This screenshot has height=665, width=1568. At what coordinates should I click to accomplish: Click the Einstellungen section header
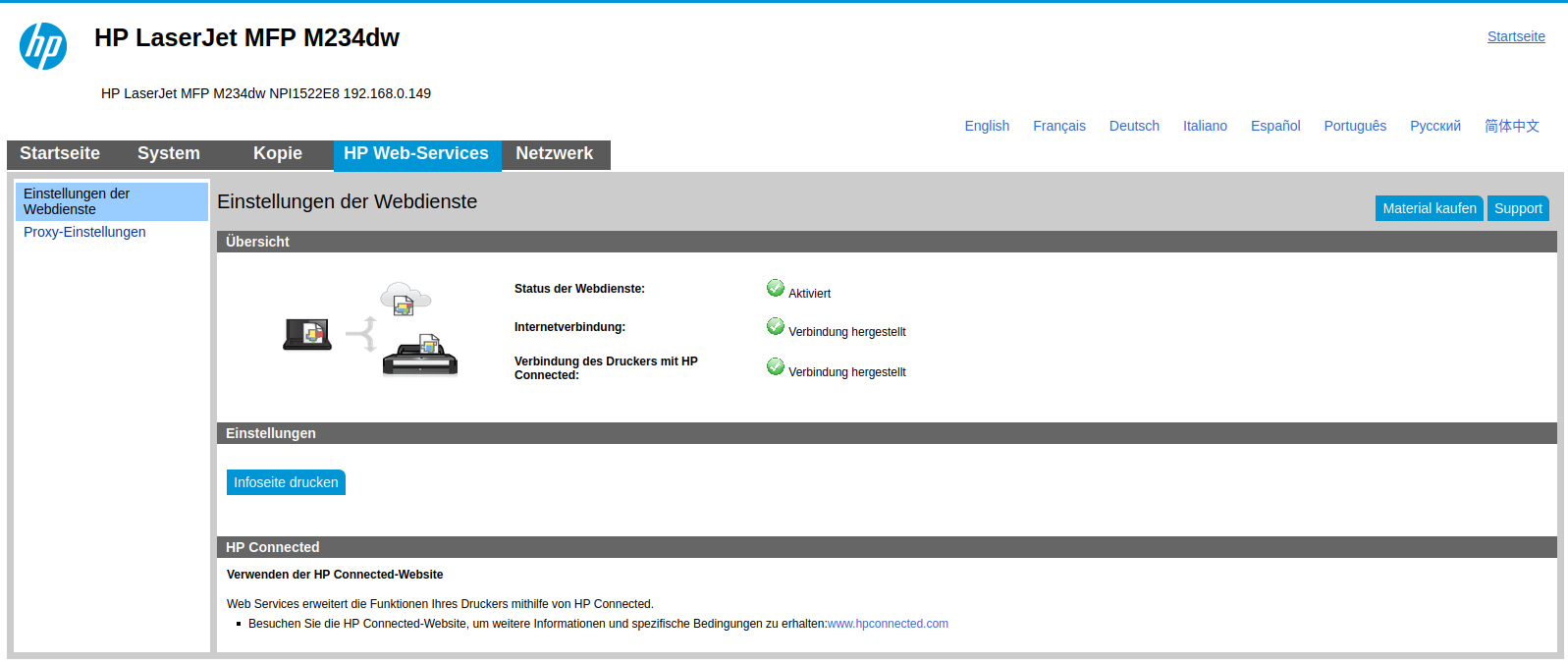(x=887, y=433)
